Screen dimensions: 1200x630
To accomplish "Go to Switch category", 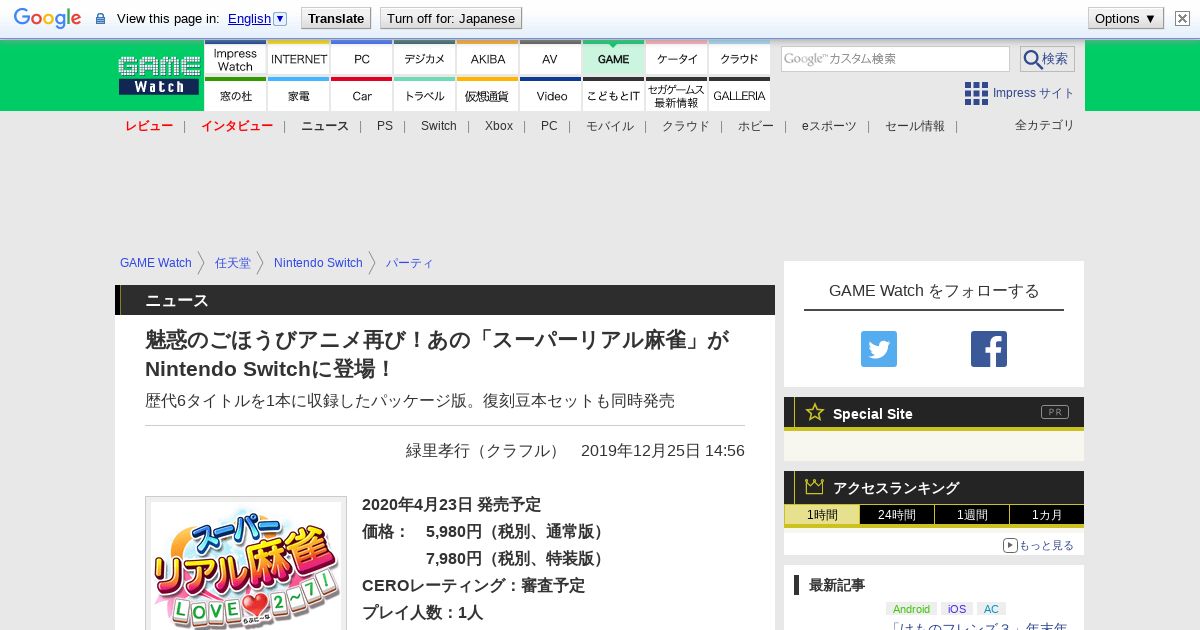I will [x=439, y=126].
